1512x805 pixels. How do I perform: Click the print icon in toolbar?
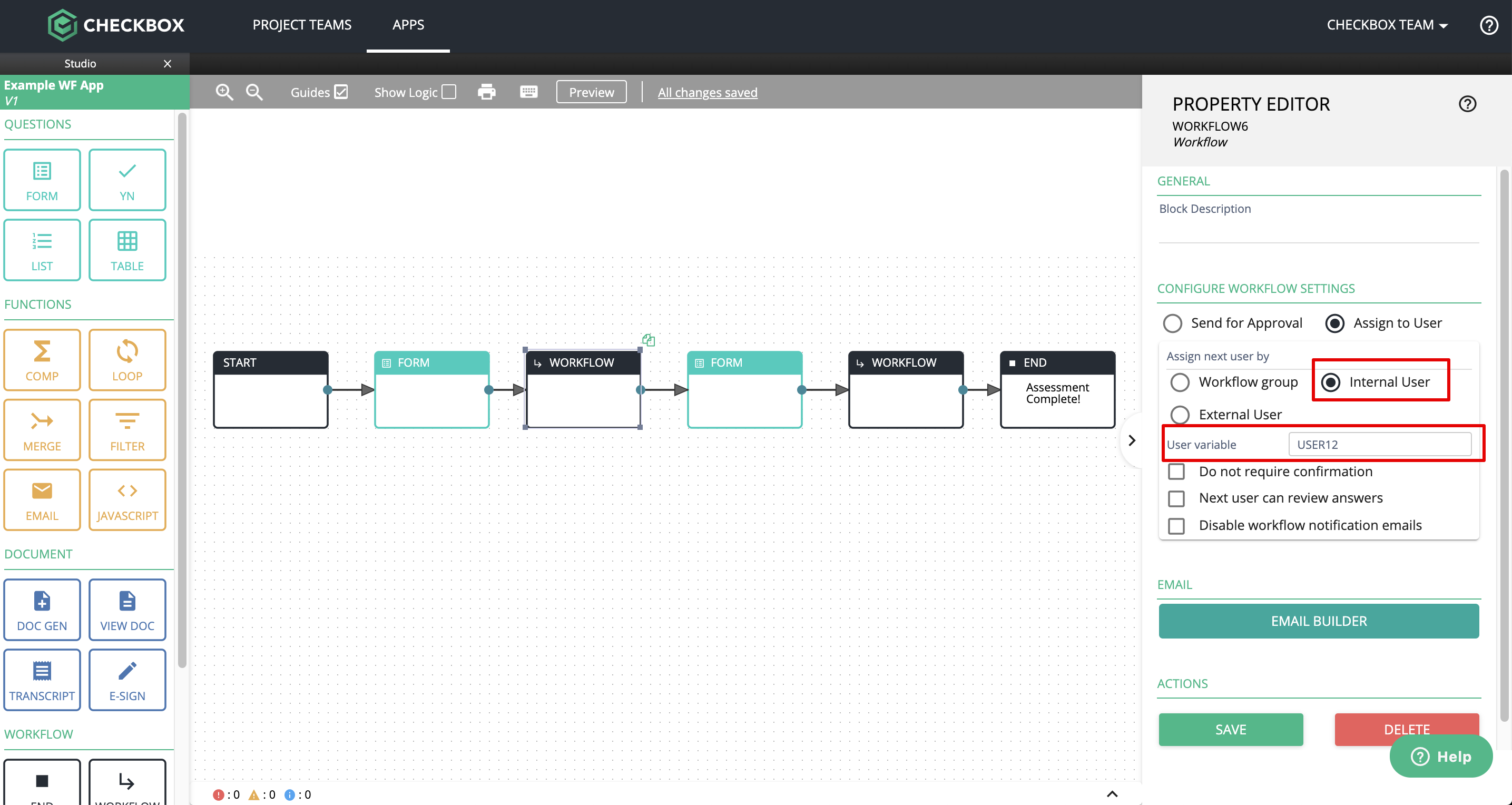click(487, 92)
